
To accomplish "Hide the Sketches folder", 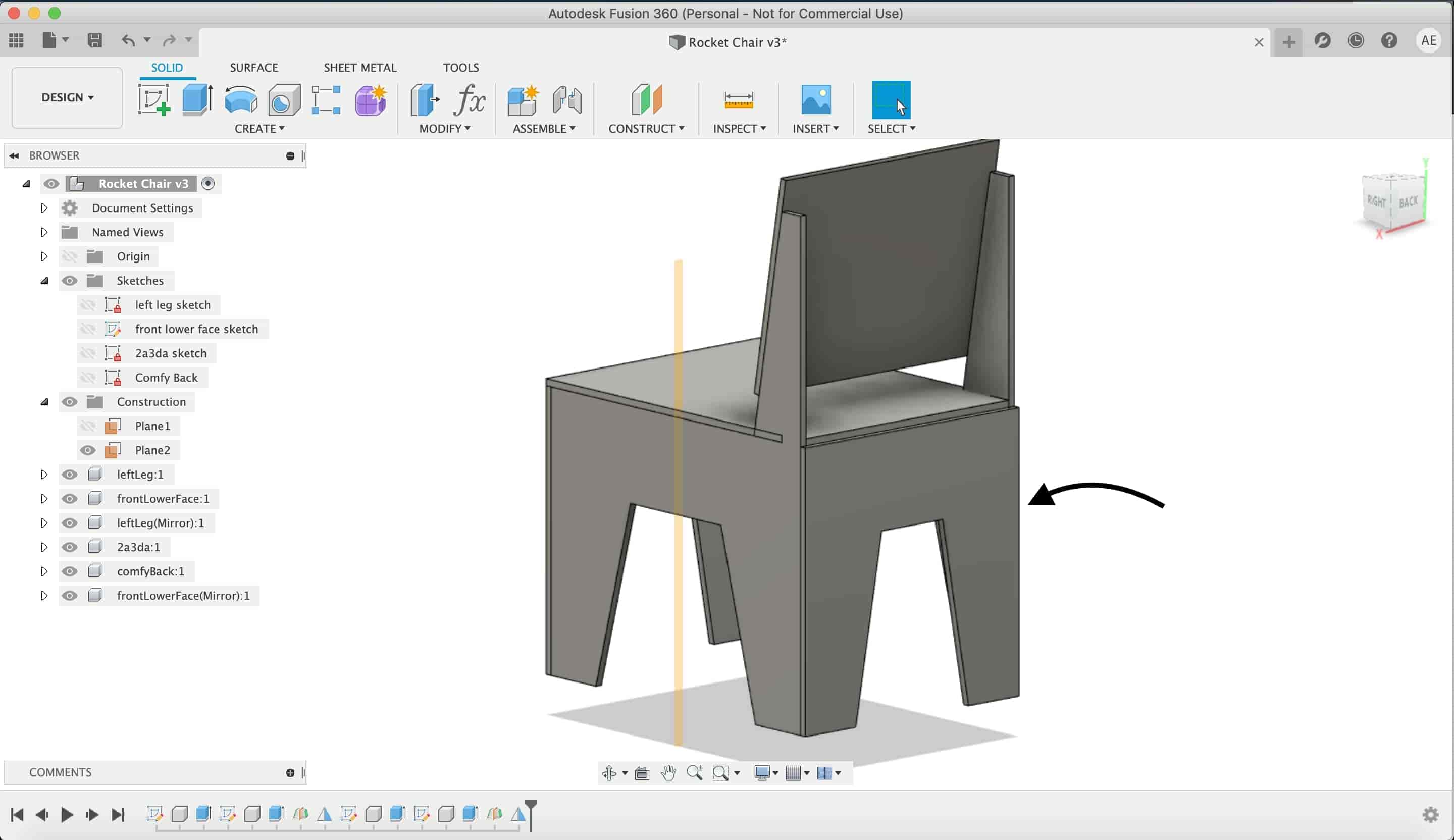I will tap(69, 280).
